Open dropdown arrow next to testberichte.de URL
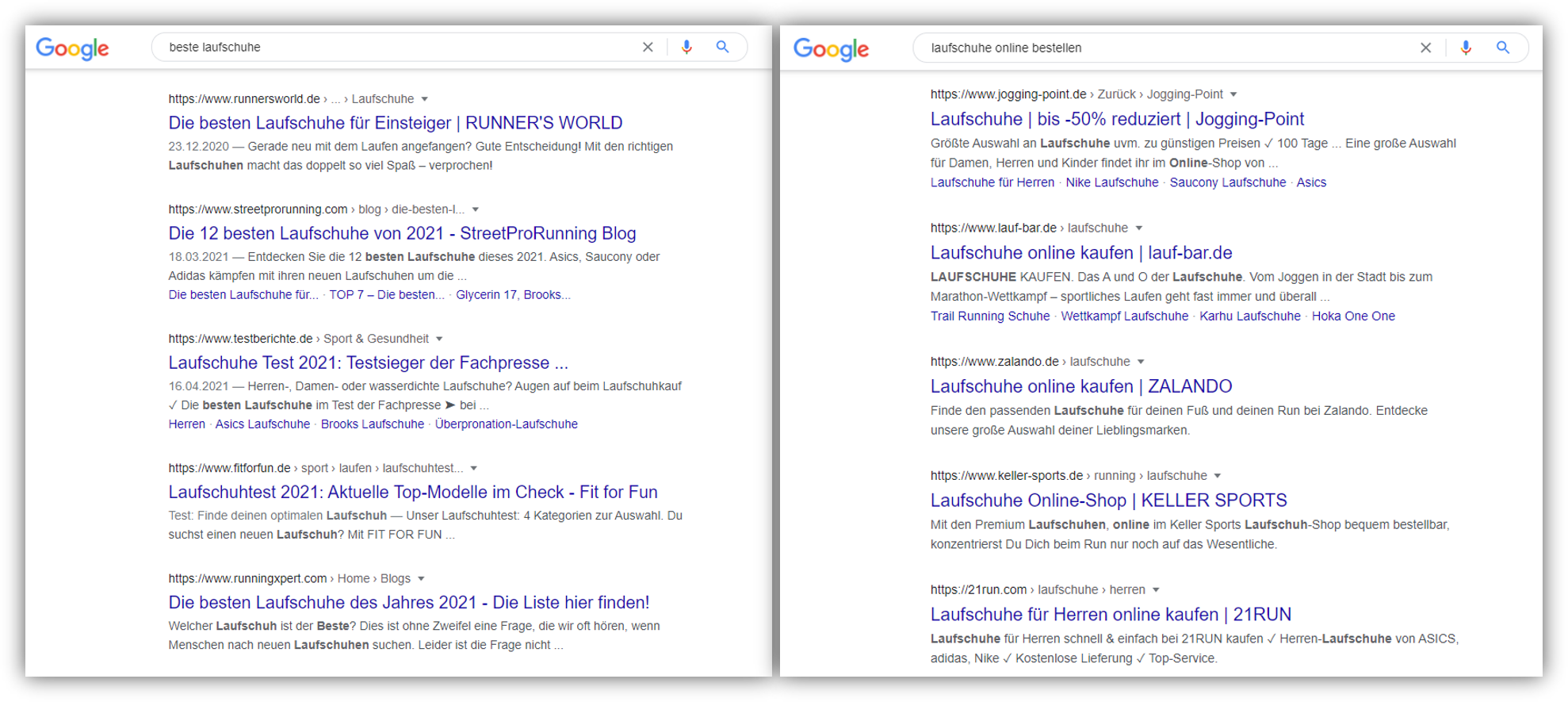1568x702 pixels. 439,339
